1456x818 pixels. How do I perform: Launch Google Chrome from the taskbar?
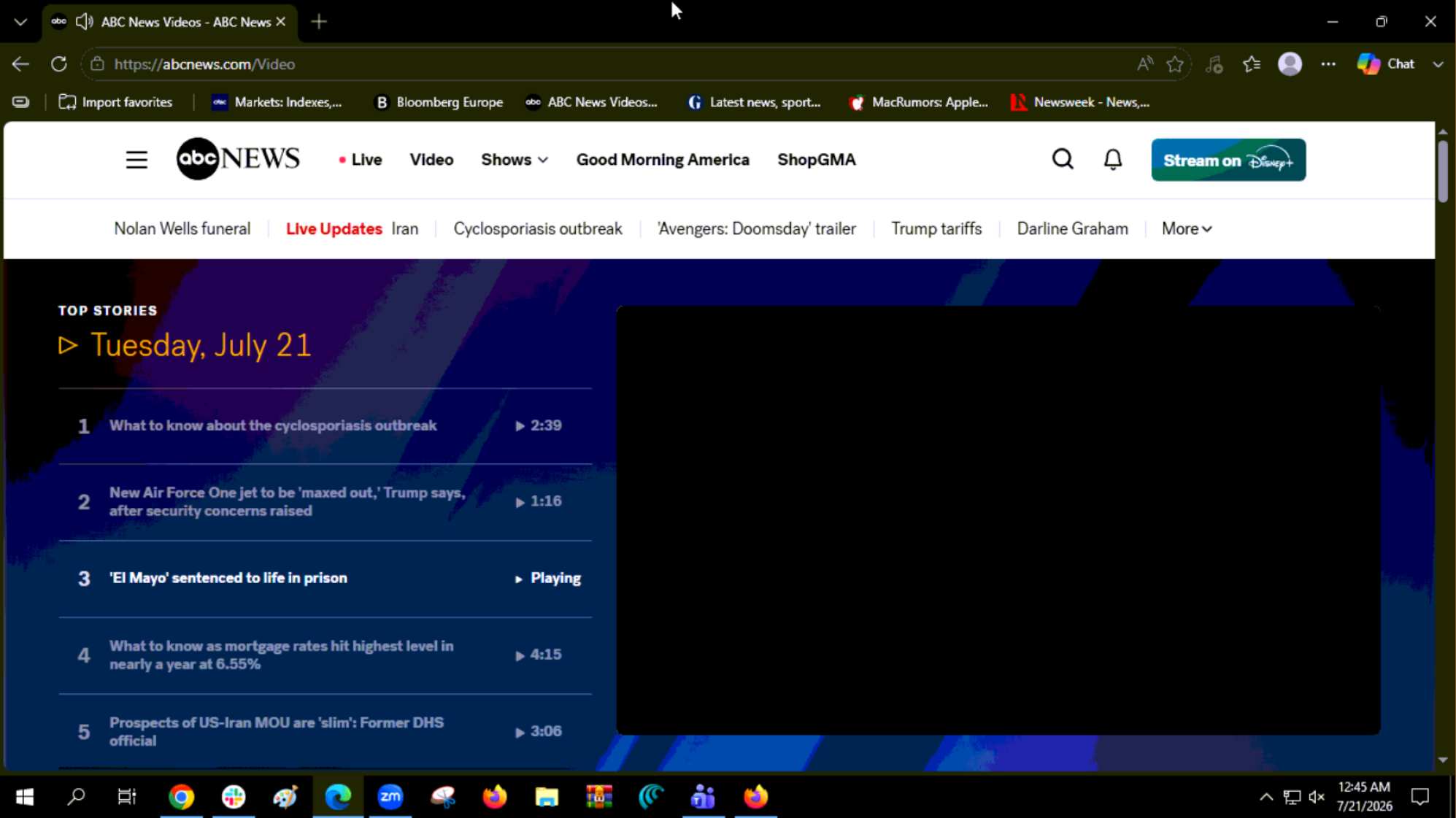tap(182, 797)
